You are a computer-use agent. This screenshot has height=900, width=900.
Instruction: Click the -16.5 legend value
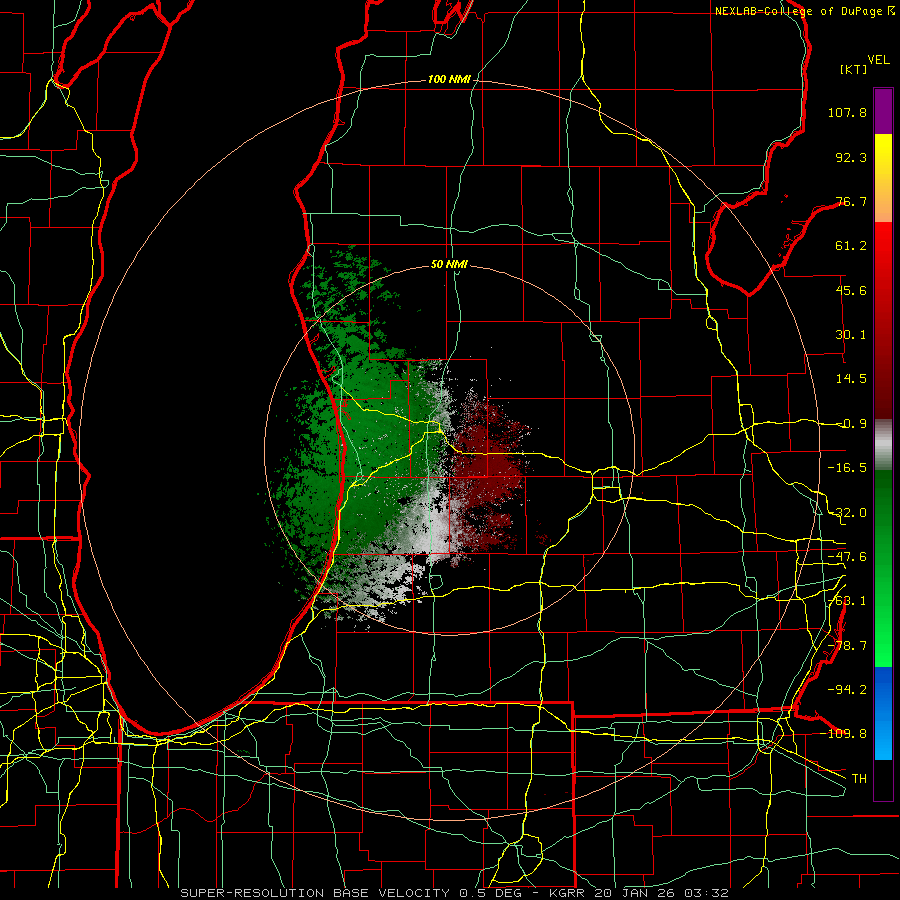[847, 468]
